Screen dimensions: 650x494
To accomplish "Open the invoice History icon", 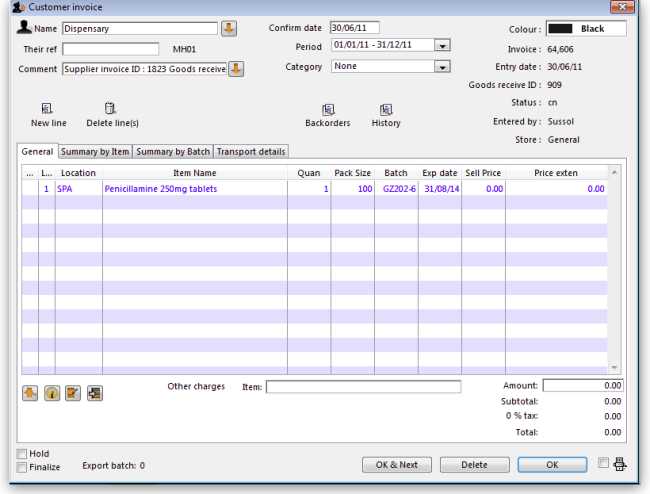I will (x=386, y=109).
